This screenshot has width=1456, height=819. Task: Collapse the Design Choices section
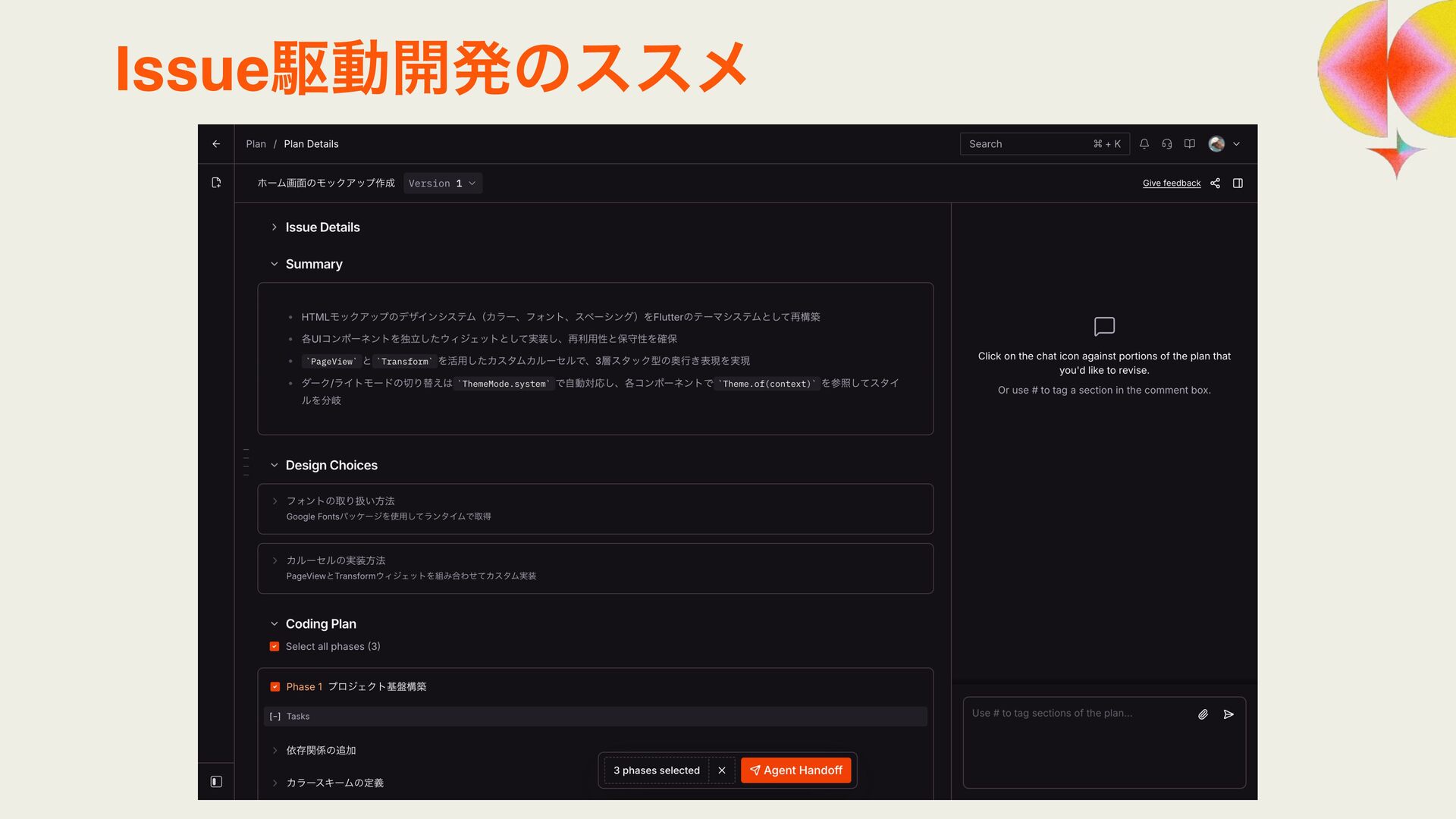pos(275,466)
